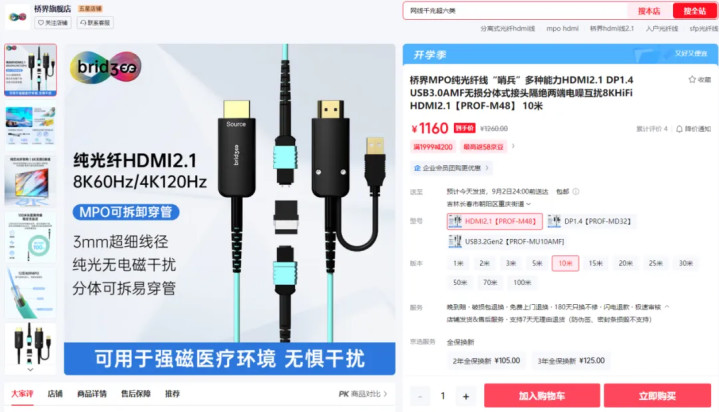Click the search input field
The height and width of the screenshot is (412, 719).
tap(515, 11)
